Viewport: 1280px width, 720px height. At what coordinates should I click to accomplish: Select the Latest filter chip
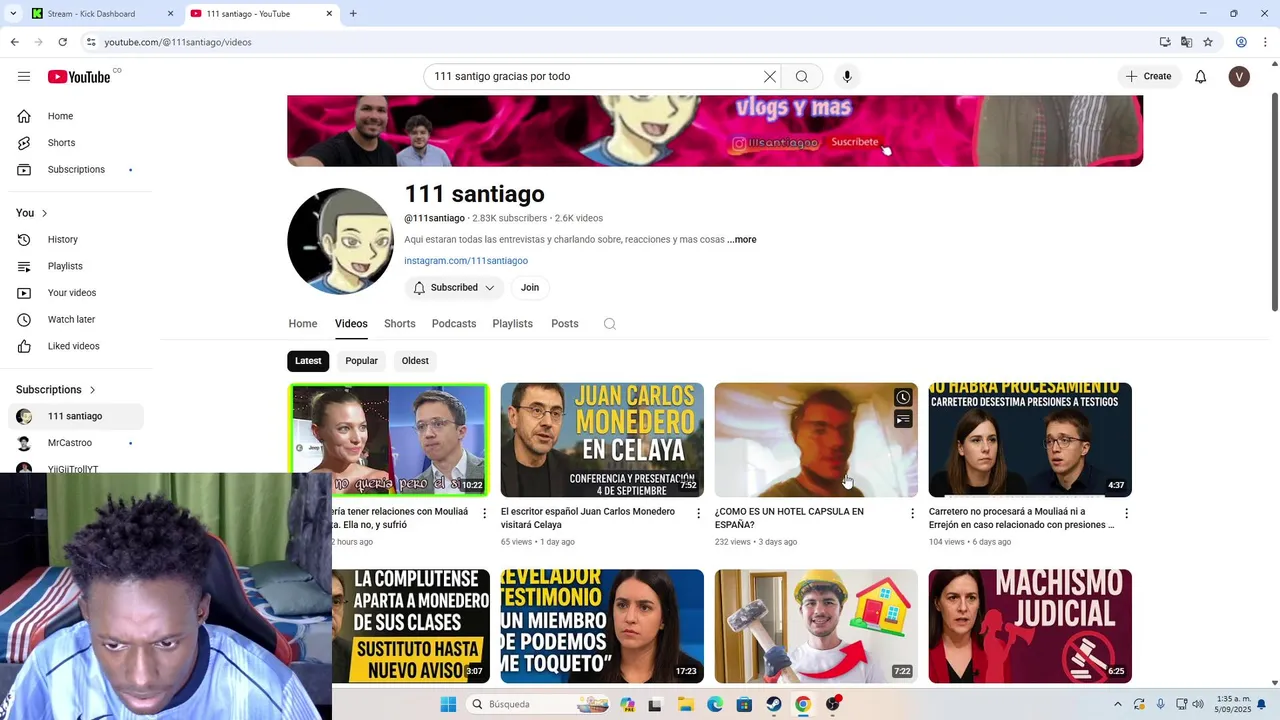point(308,361)
